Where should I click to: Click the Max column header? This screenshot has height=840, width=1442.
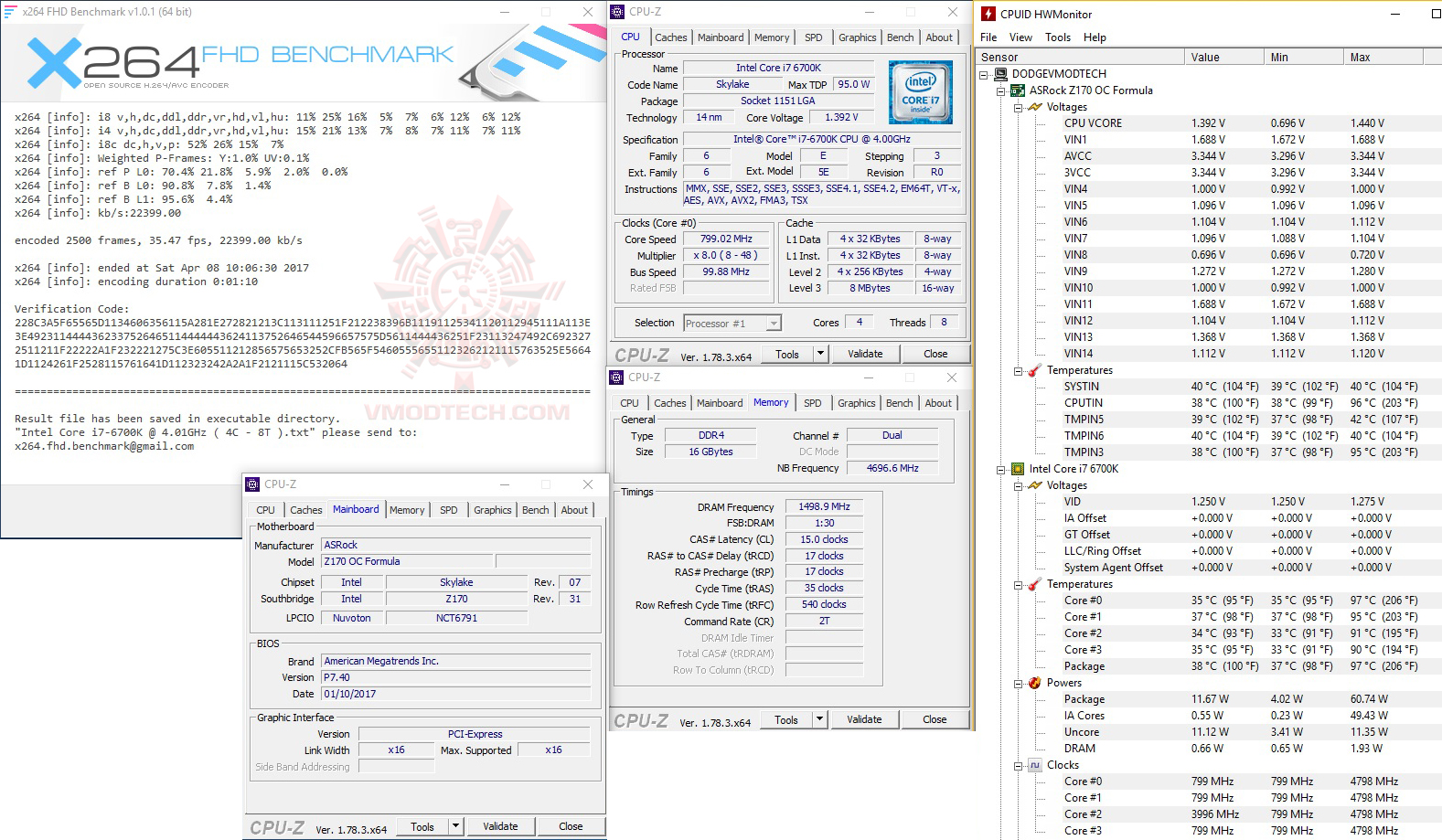click(x=1383, y=57)
